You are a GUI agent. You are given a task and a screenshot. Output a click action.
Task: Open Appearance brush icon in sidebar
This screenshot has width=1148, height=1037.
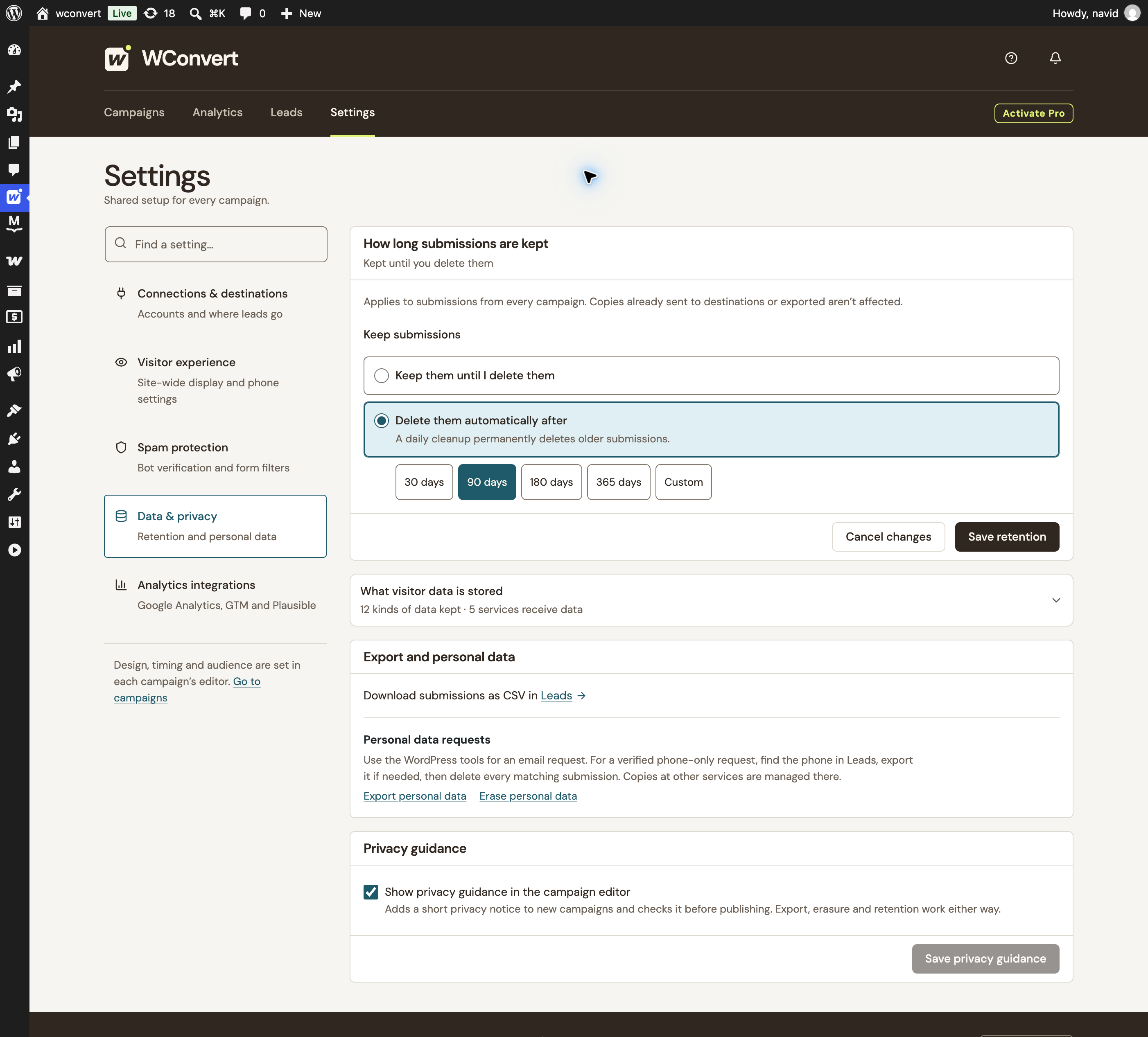14,410
